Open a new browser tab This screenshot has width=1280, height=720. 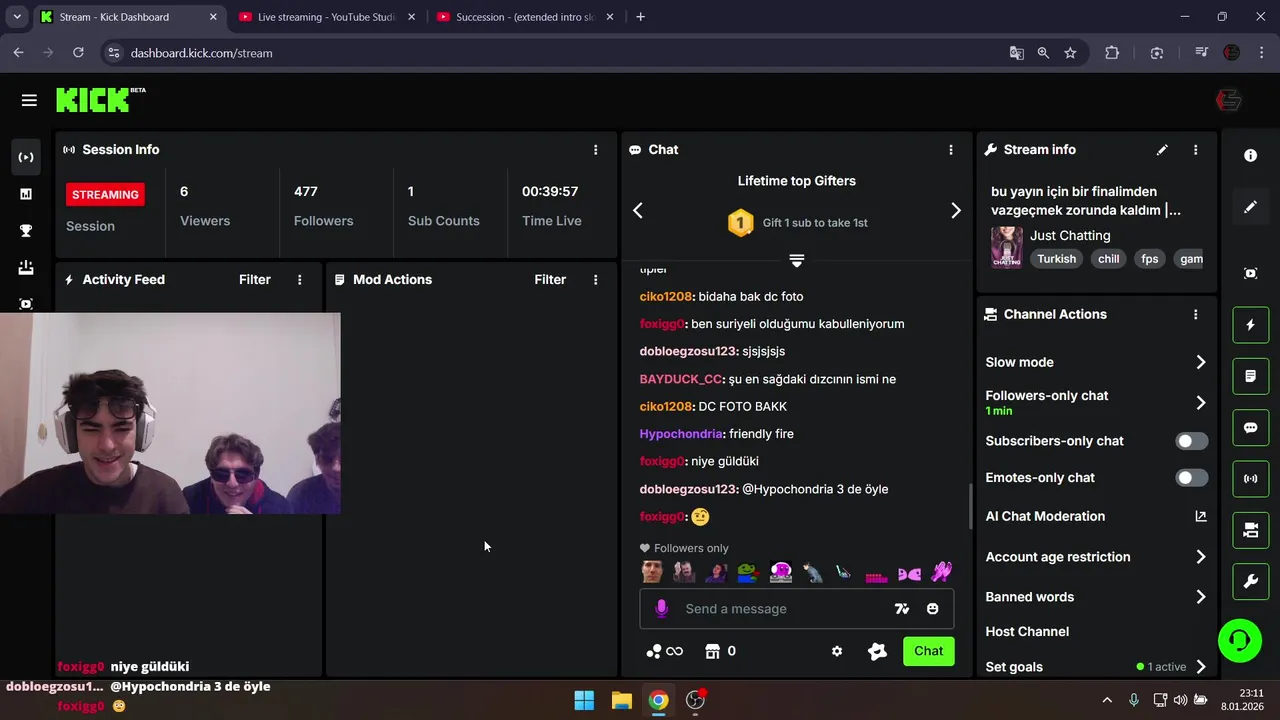coord(640,17)
